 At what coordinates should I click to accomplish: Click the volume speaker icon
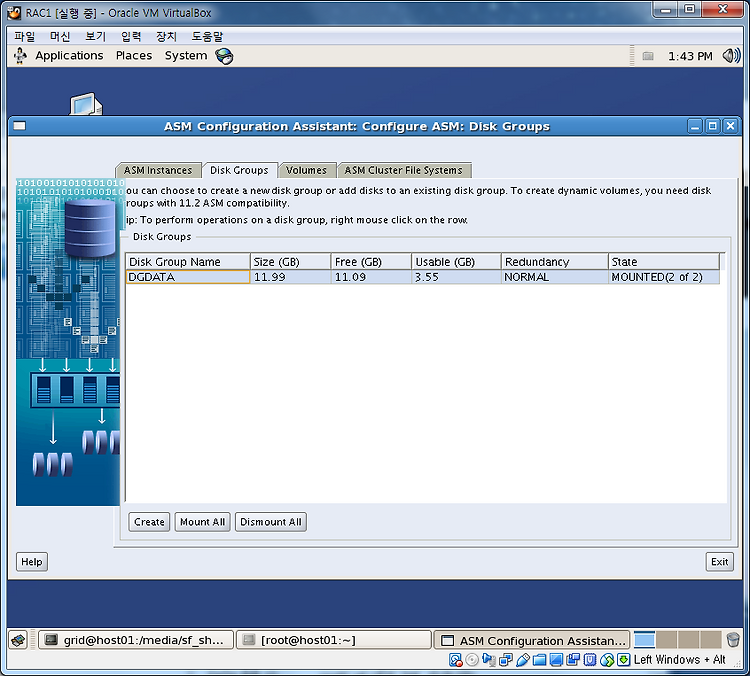(x=731, y=56)
